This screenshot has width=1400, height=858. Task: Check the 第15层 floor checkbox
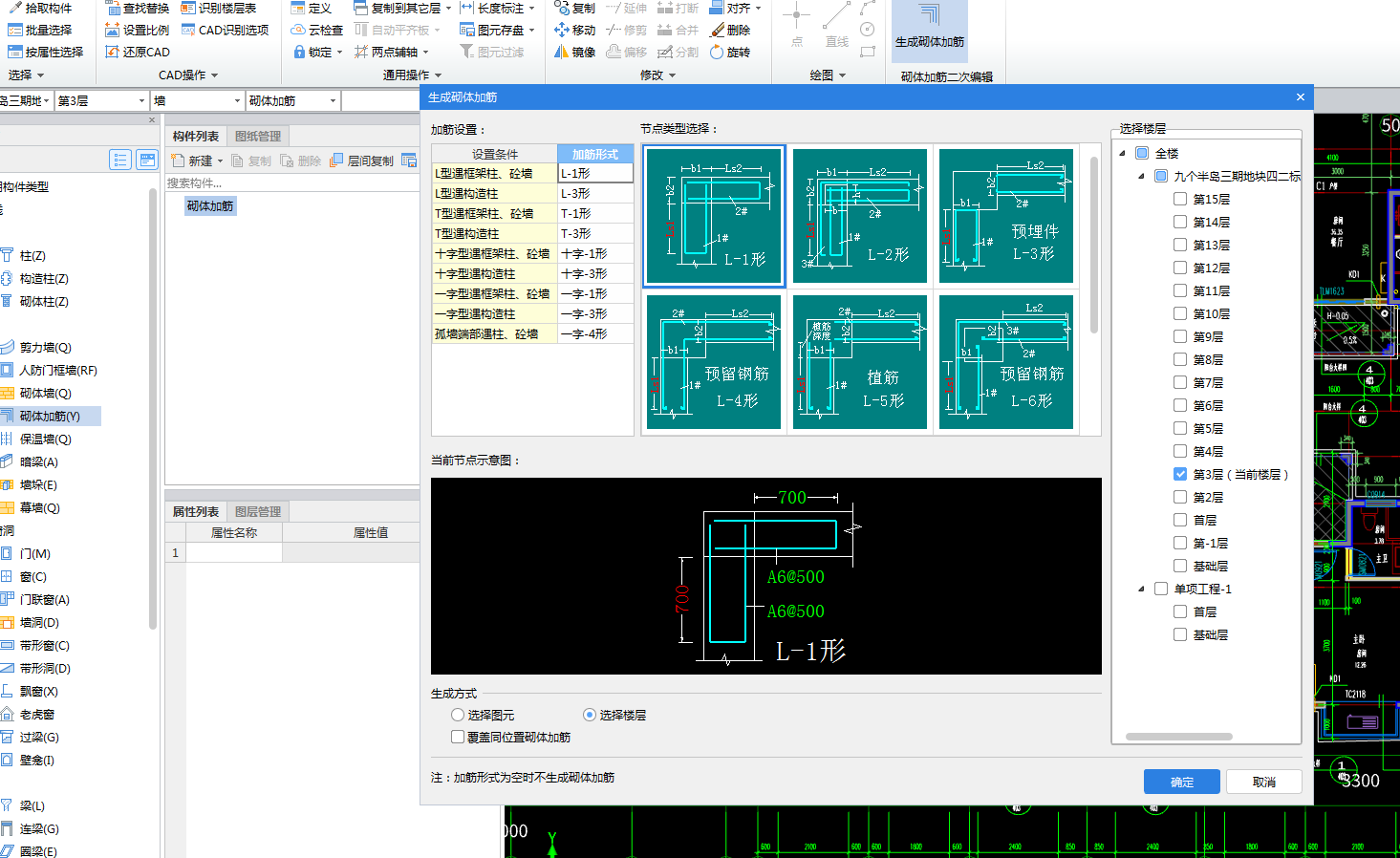click(1180, 199)
